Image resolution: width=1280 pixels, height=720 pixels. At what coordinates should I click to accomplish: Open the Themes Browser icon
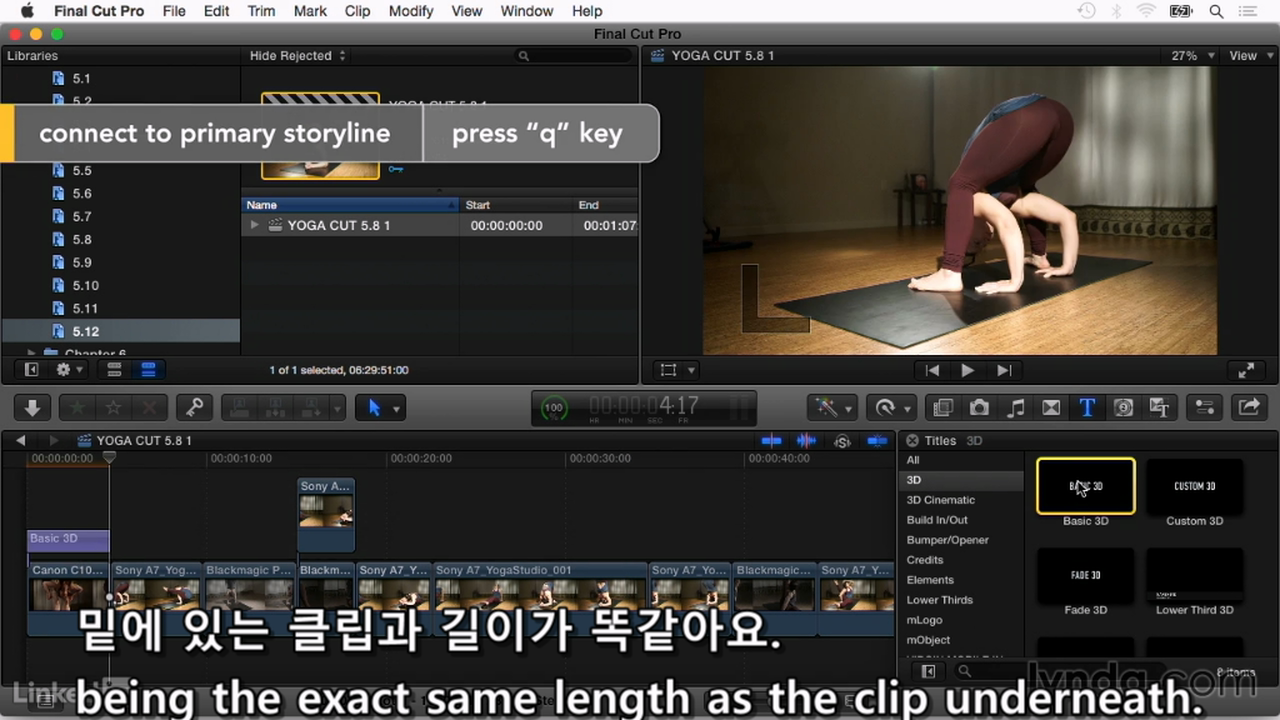pos(1159,407)
